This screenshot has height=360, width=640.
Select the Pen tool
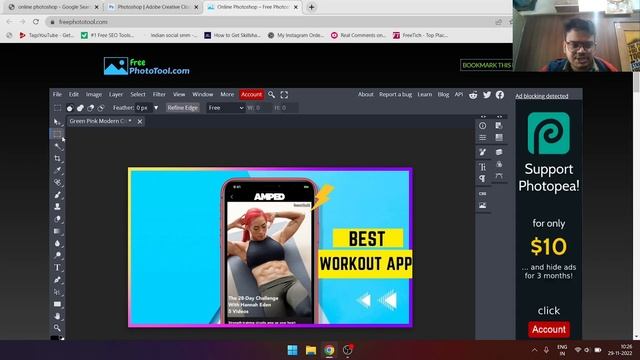tap(57, 280)
